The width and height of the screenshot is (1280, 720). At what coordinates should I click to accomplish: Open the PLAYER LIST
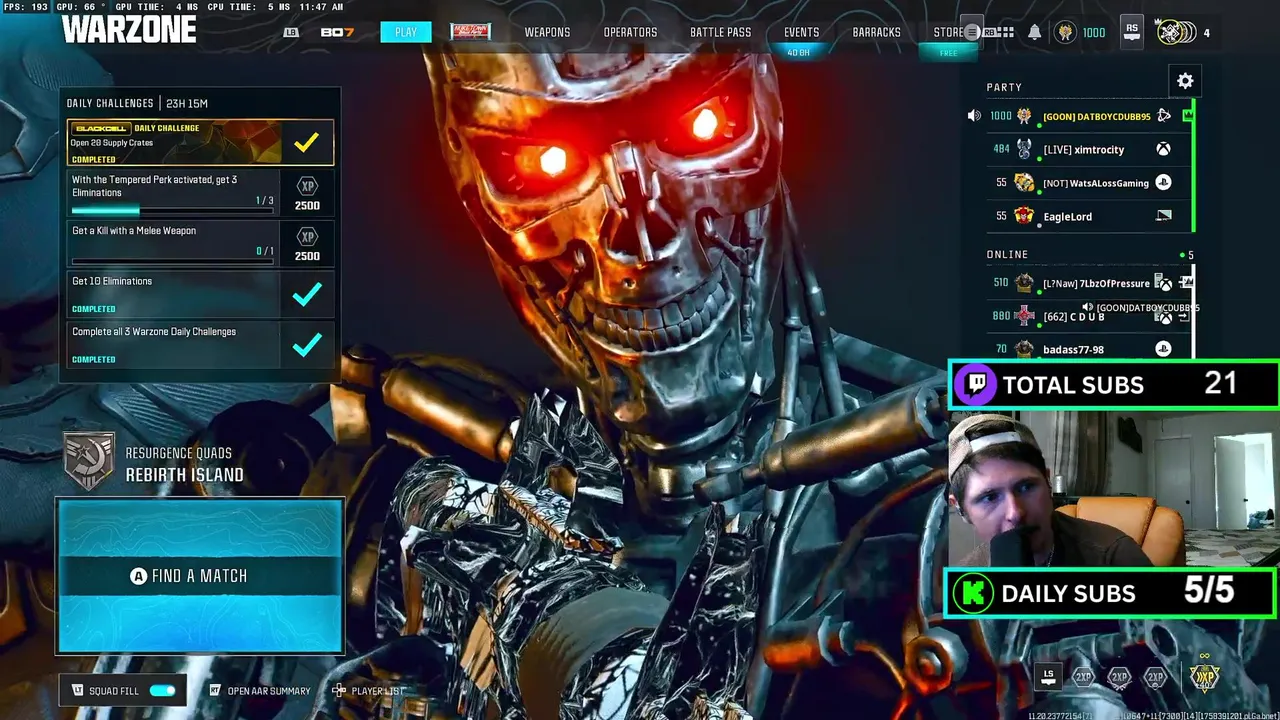[377, 691]
